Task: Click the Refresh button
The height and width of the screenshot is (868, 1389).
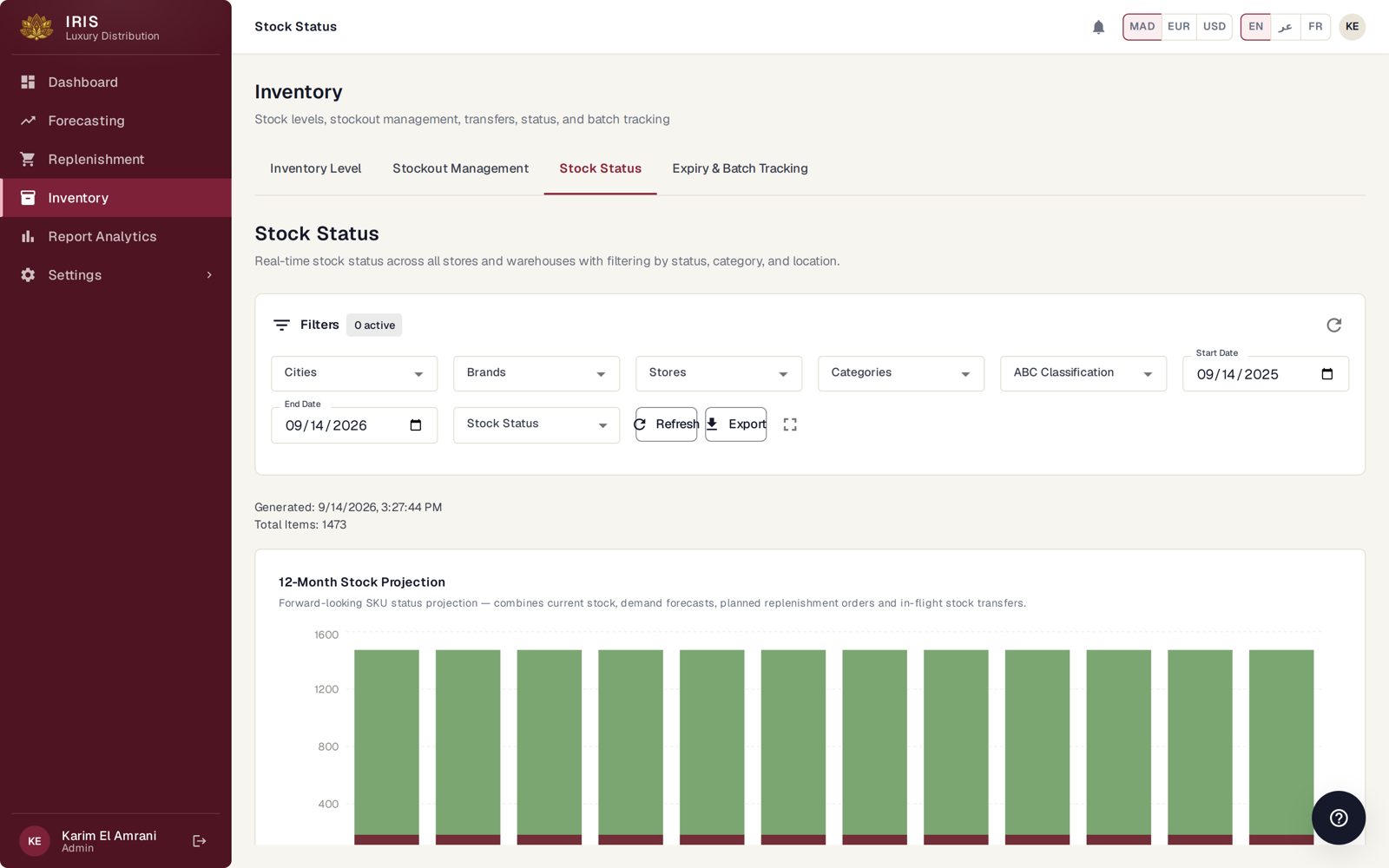Action: pos(666,424)
